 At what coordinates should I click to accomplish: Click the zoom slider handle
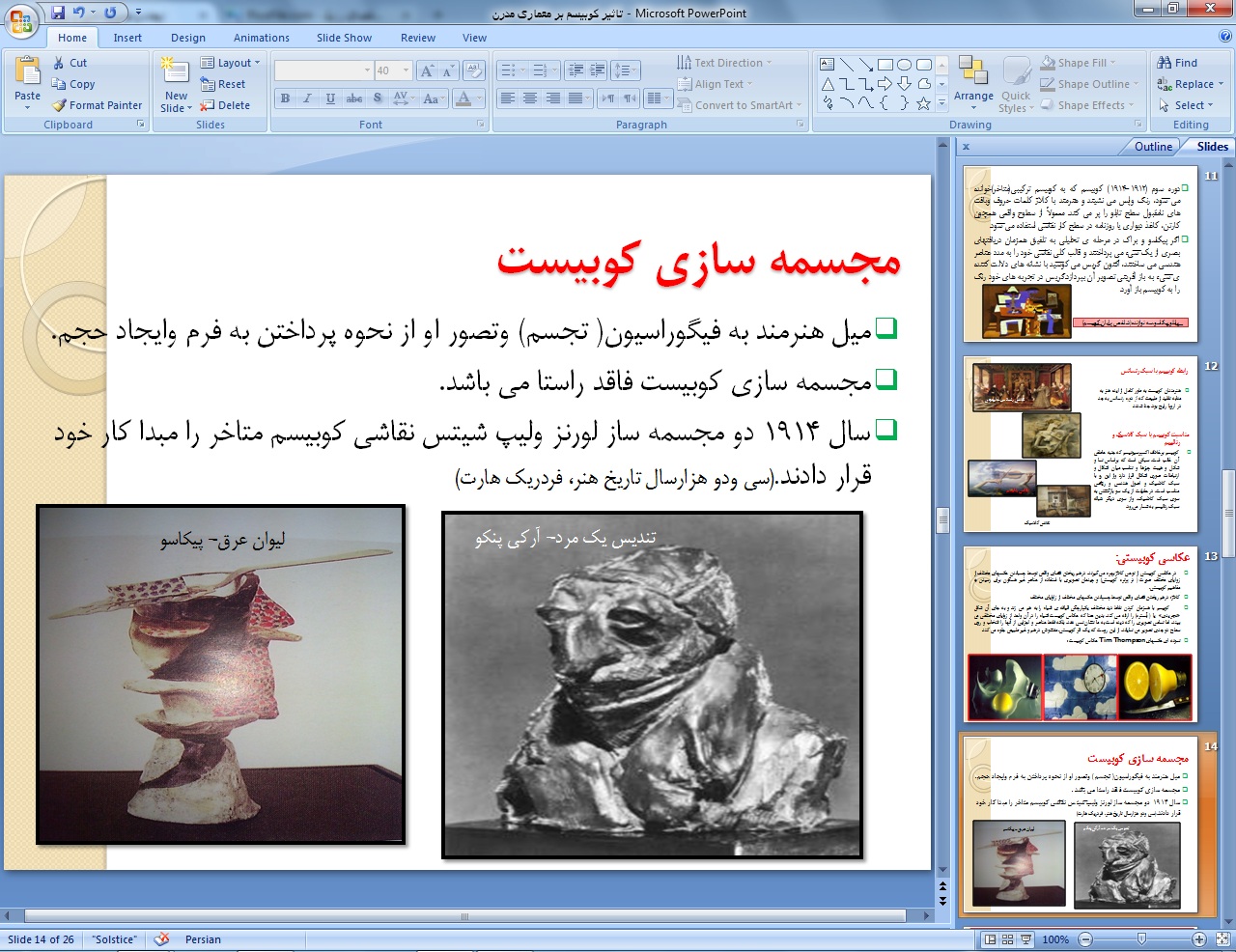tap(1141, 939)
